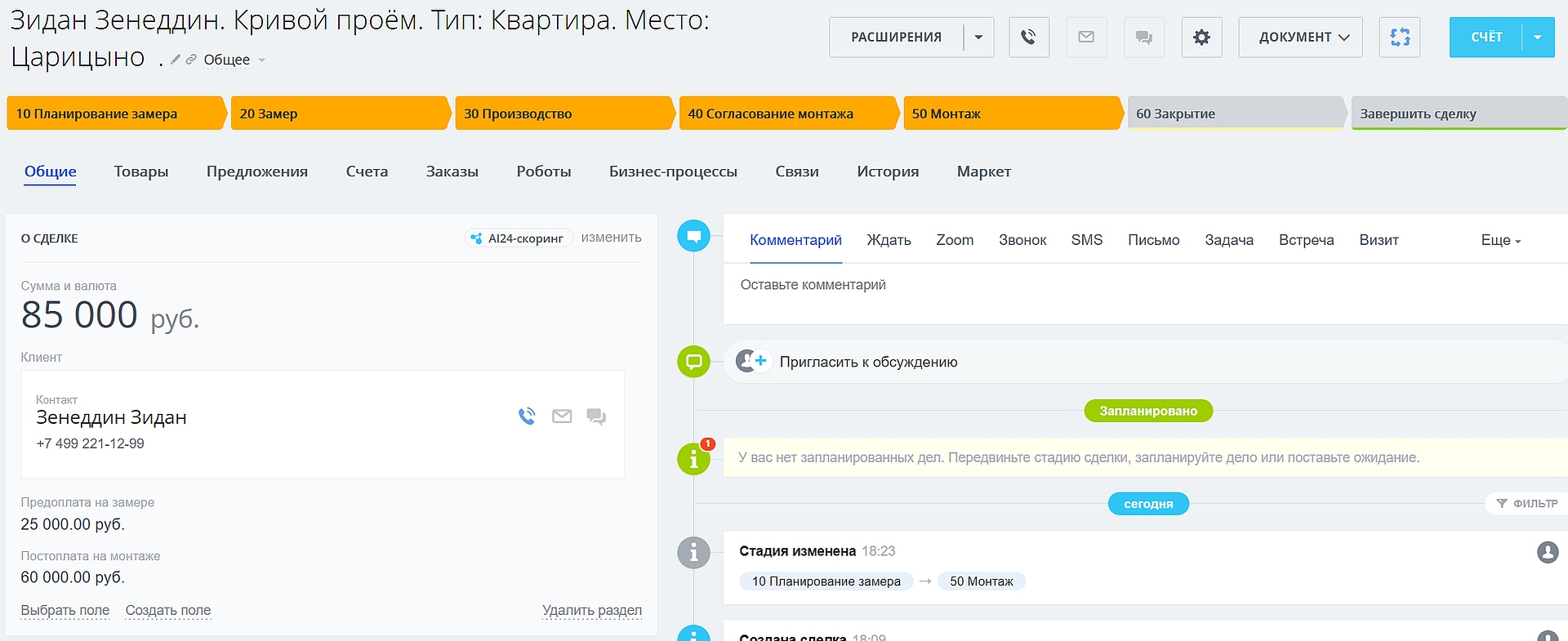
Task: Click the email envelope icon in top toolbar
Action: 1086,38
